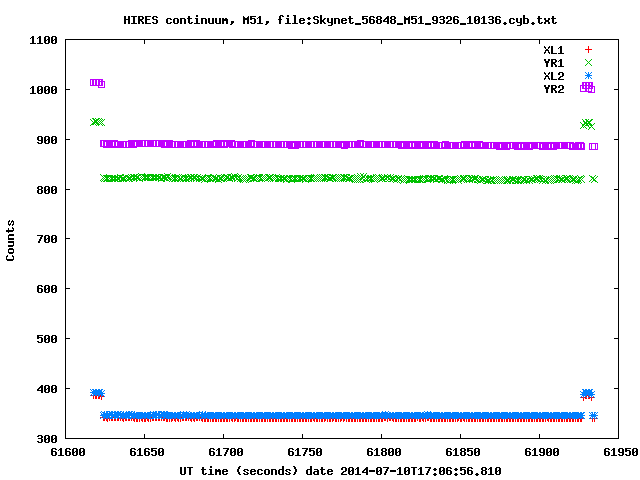Click the plot title mentioning Skynet file
This screenshot has width=640, height=480.
click(x=340, y=20)
